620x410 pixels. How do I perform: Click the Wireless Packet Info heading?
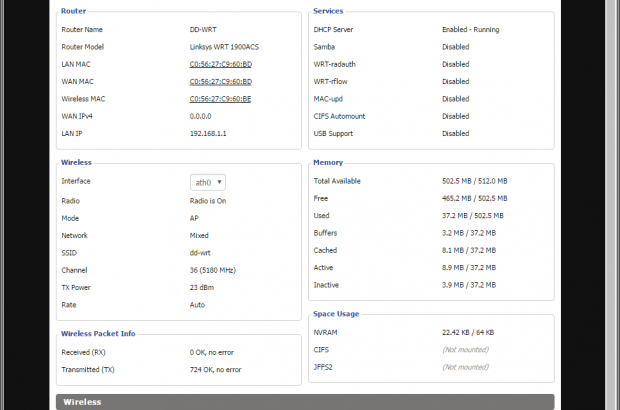point(98,334)
